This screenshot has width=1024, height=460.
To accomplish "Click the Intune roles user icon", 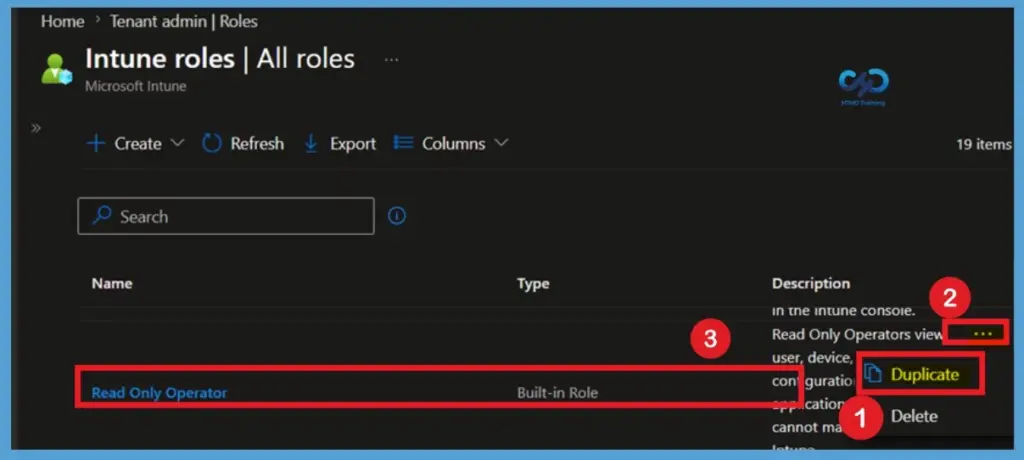I will tap(56, 69).
